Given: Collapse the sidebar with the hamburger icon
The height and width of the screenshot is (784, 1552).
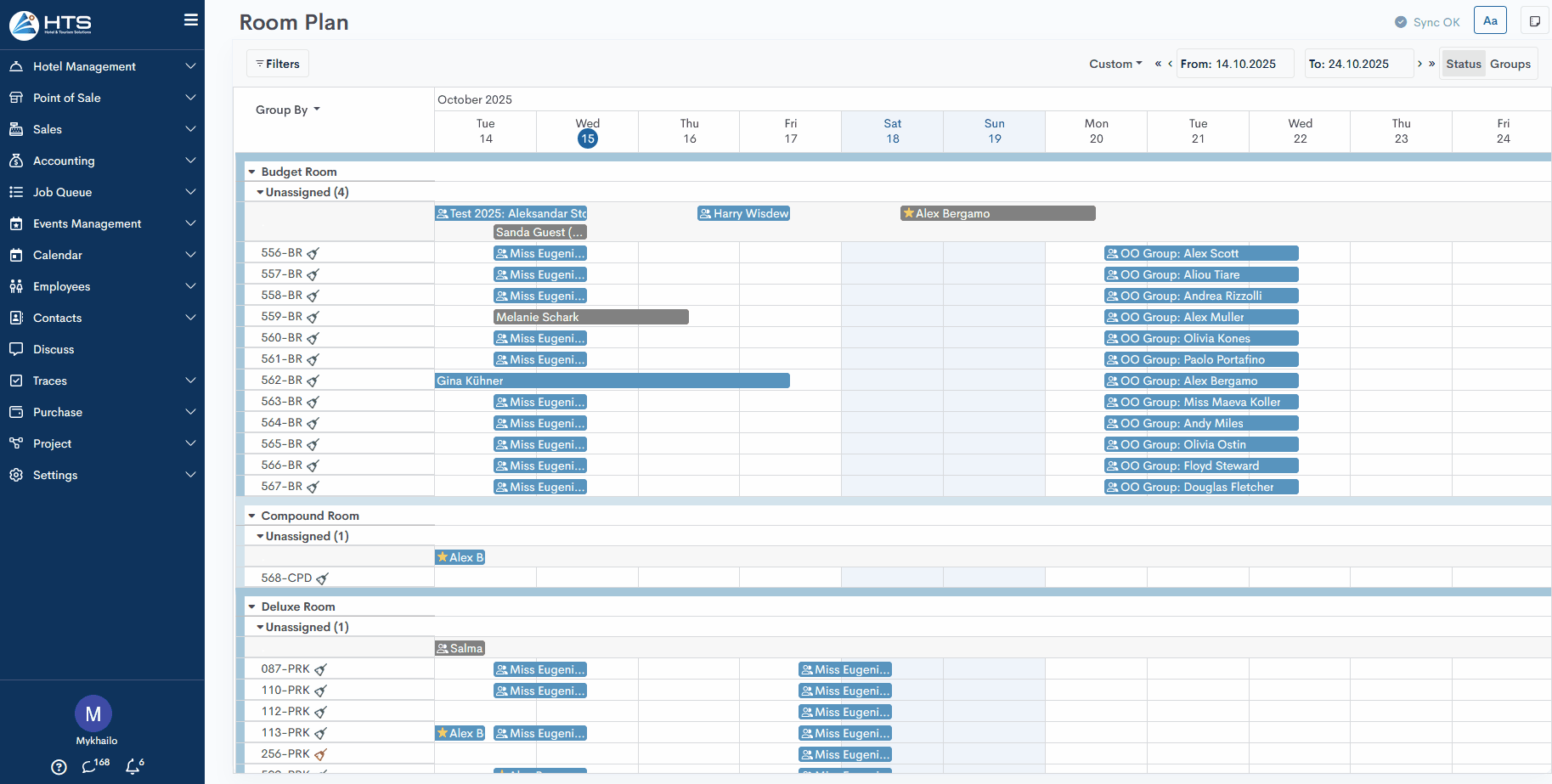Looking at the screenshot, I should click(x=191, y=20).
